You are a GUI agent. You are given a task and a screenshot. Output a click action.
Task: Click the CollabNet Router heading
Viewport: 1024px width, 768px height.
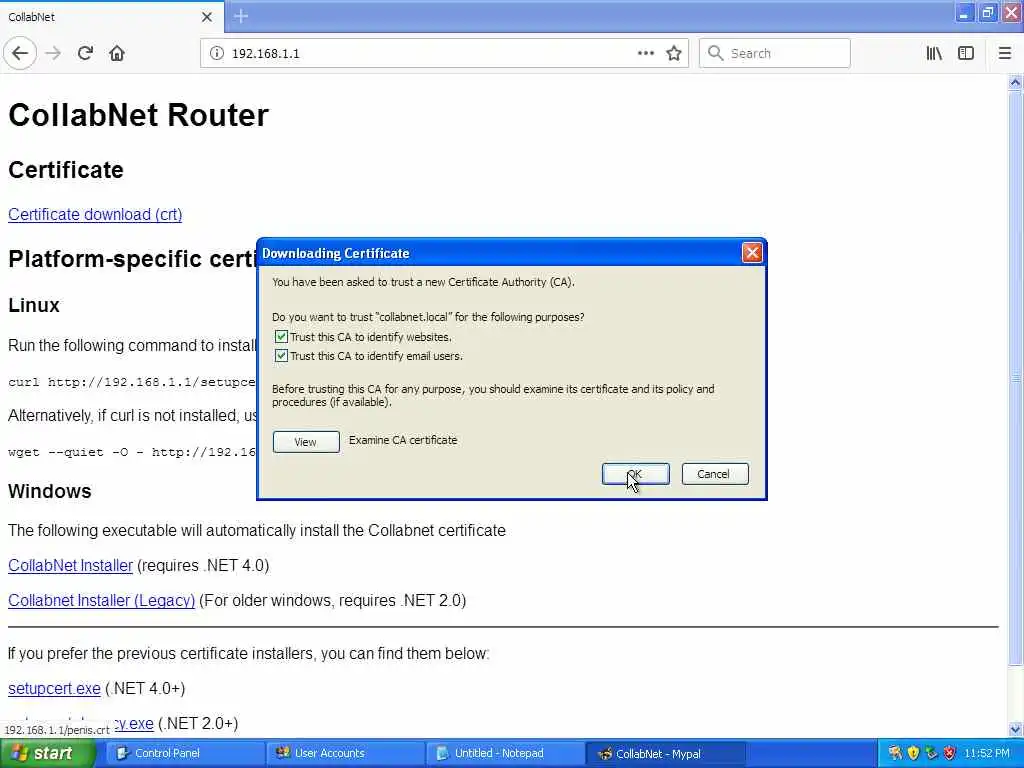click(138, 115)
